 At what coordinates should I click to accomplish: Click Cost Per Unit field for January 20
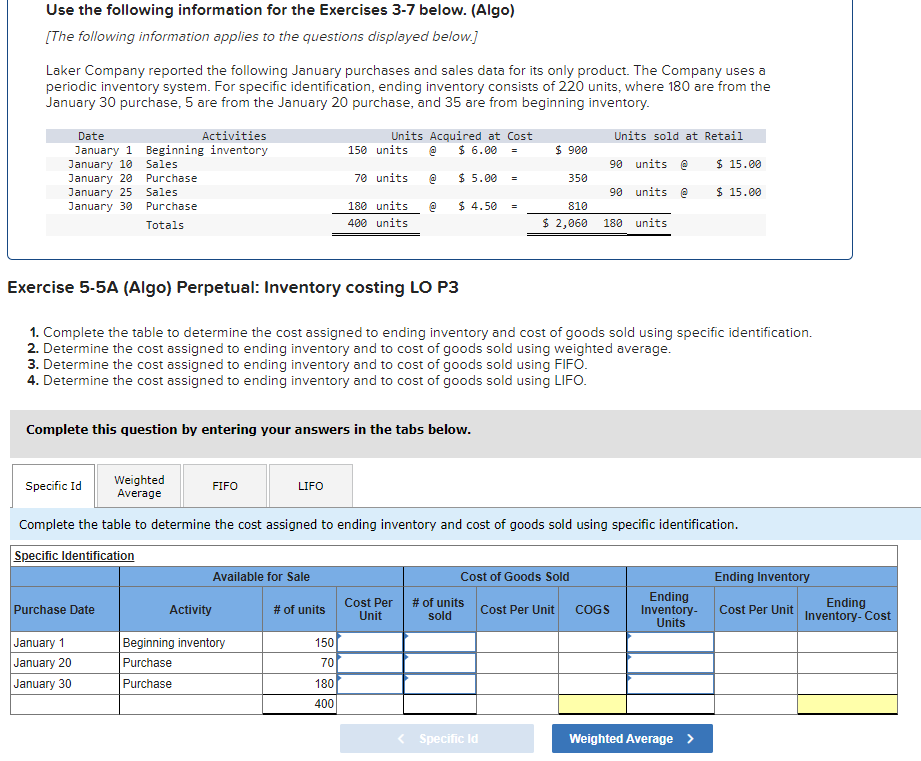pyautogui.click(x=370, y=663)
